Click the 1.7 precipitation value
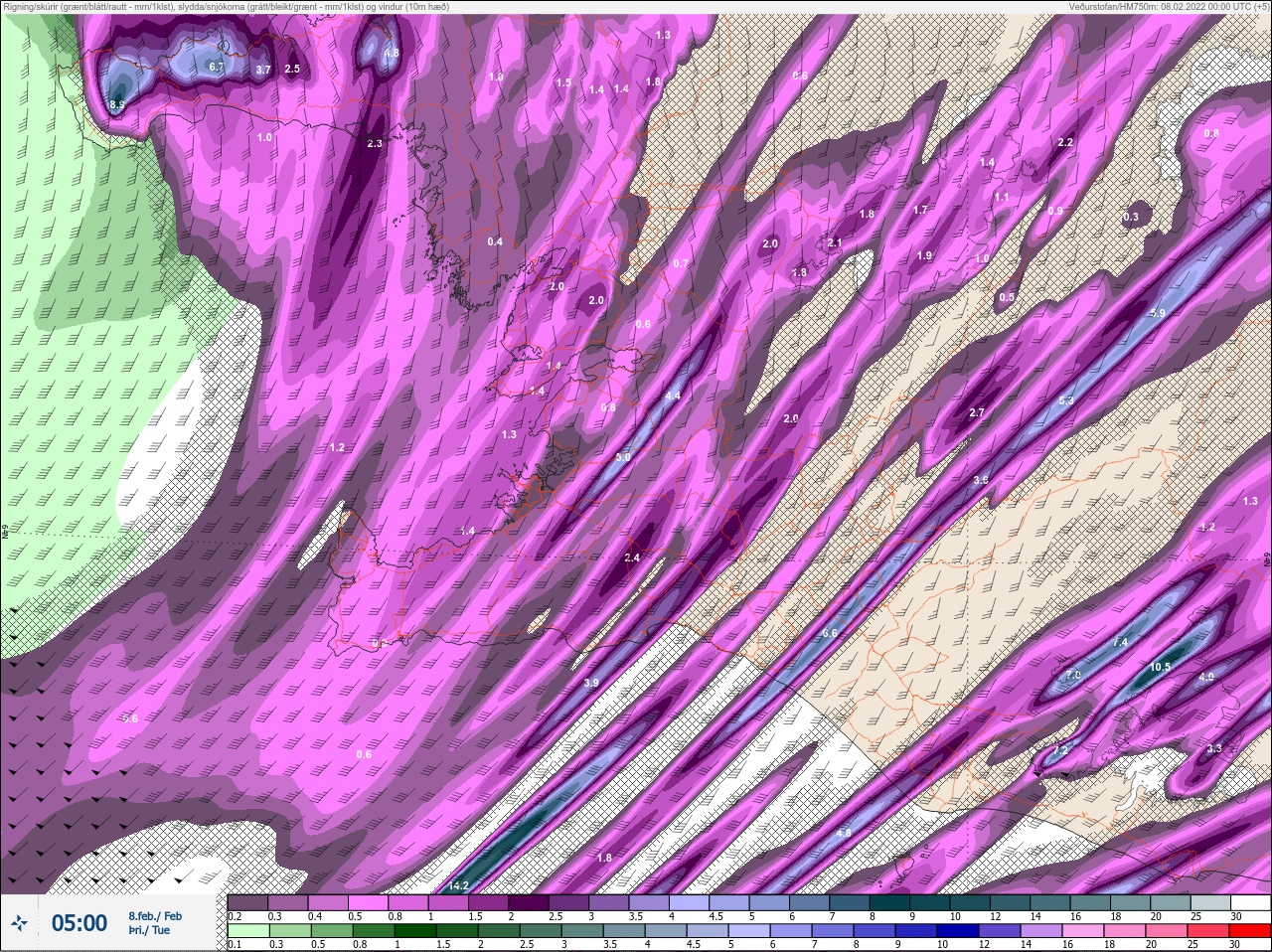Image resolution: width=1272 pixels, height=952 pixels. pos(920,210)
